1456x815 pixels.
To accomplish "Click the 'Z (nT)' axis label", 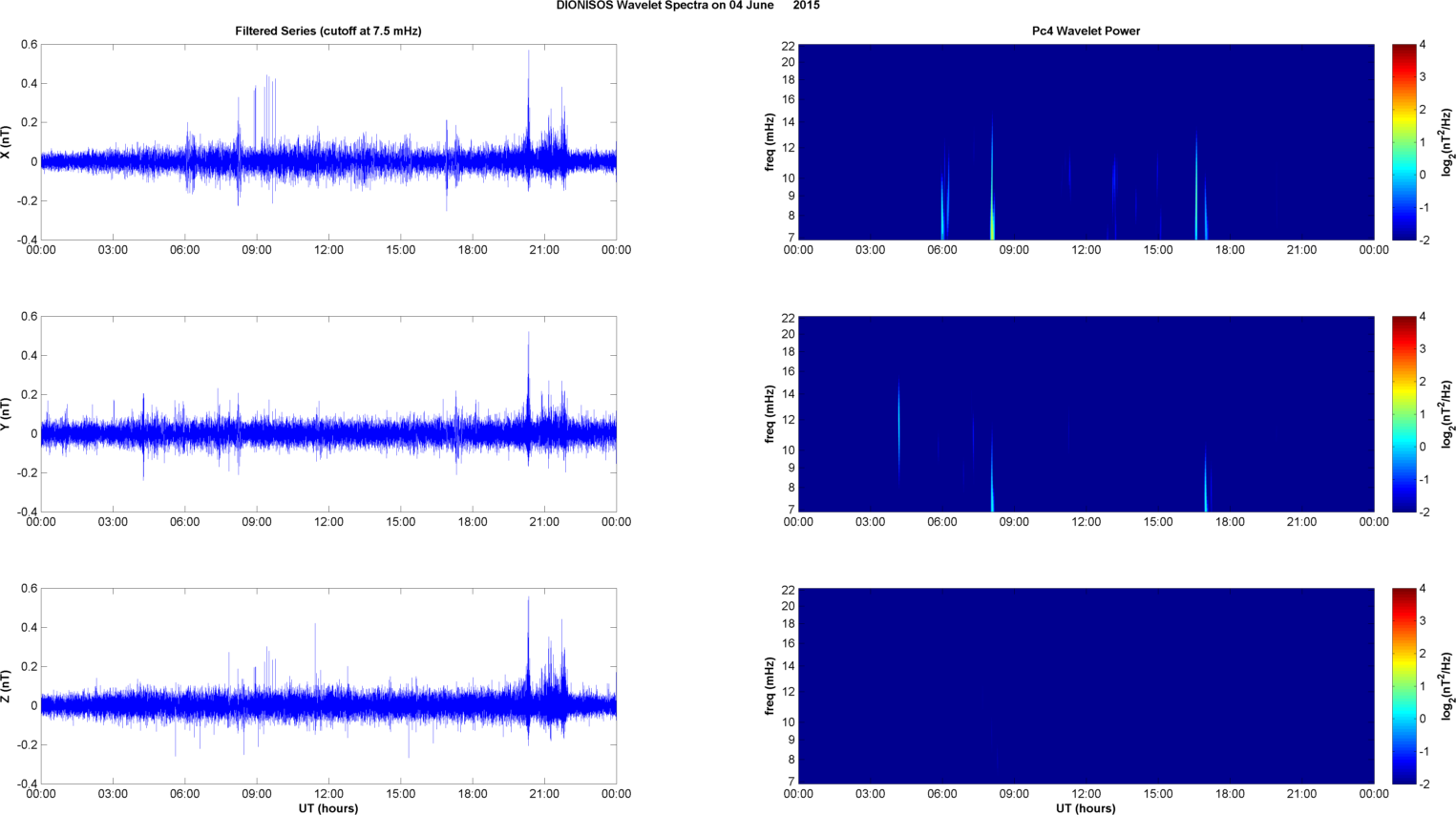I will [x=6, y=686].
